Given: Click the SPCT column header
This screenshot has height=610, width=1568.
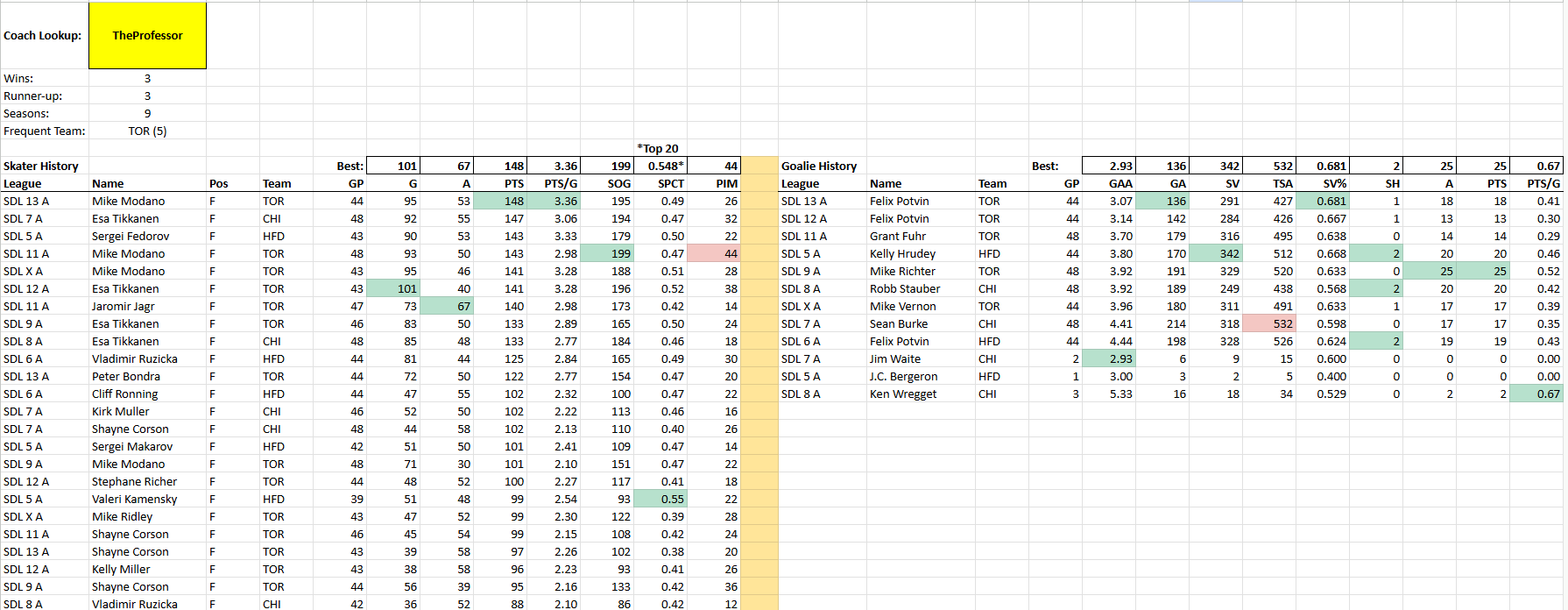Looking at the screenshot, I should pyautogui.click(x=670, y=184).
